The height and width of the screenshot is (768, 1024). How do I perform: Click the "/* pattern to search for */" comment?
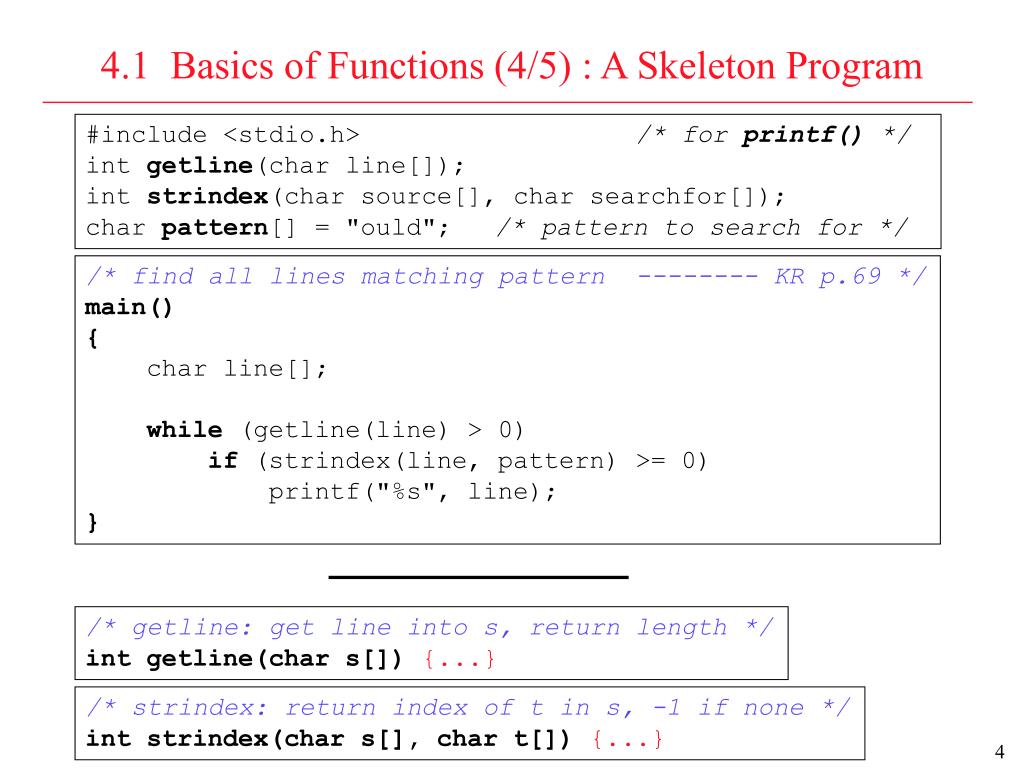coord(702,228)
